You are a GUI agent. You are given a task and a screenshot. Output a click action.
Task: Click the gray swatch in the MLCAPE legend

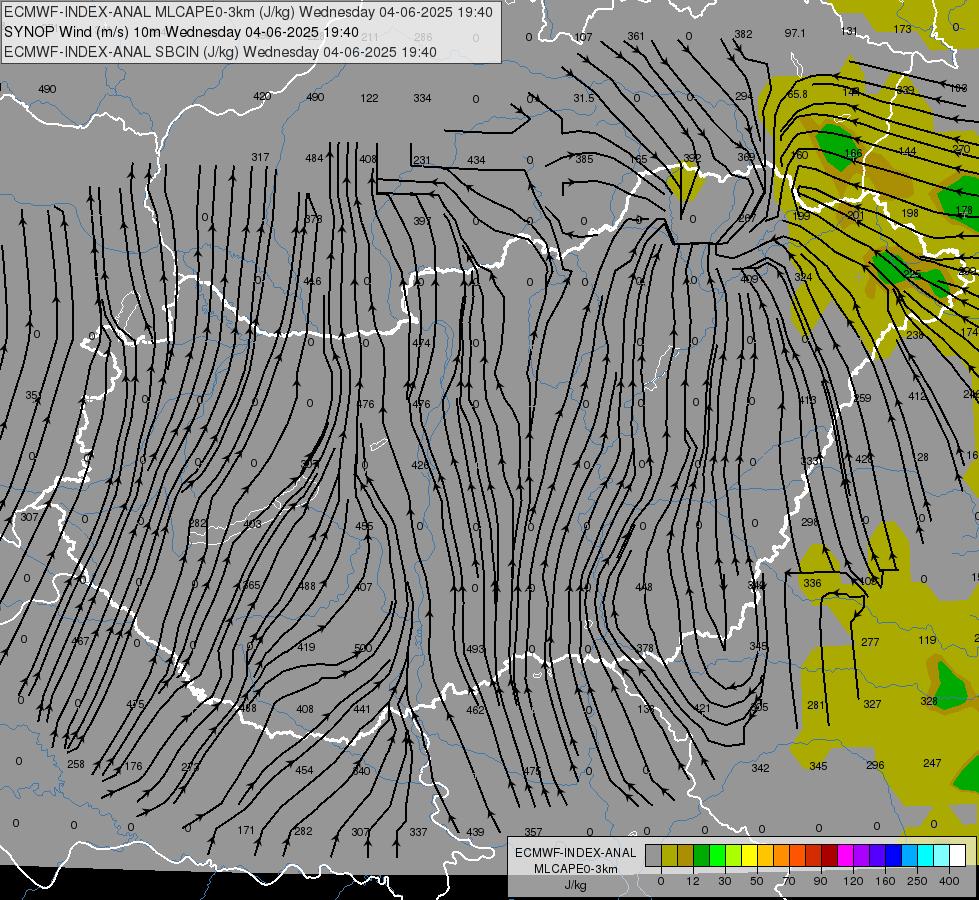(x=654, y=855)
